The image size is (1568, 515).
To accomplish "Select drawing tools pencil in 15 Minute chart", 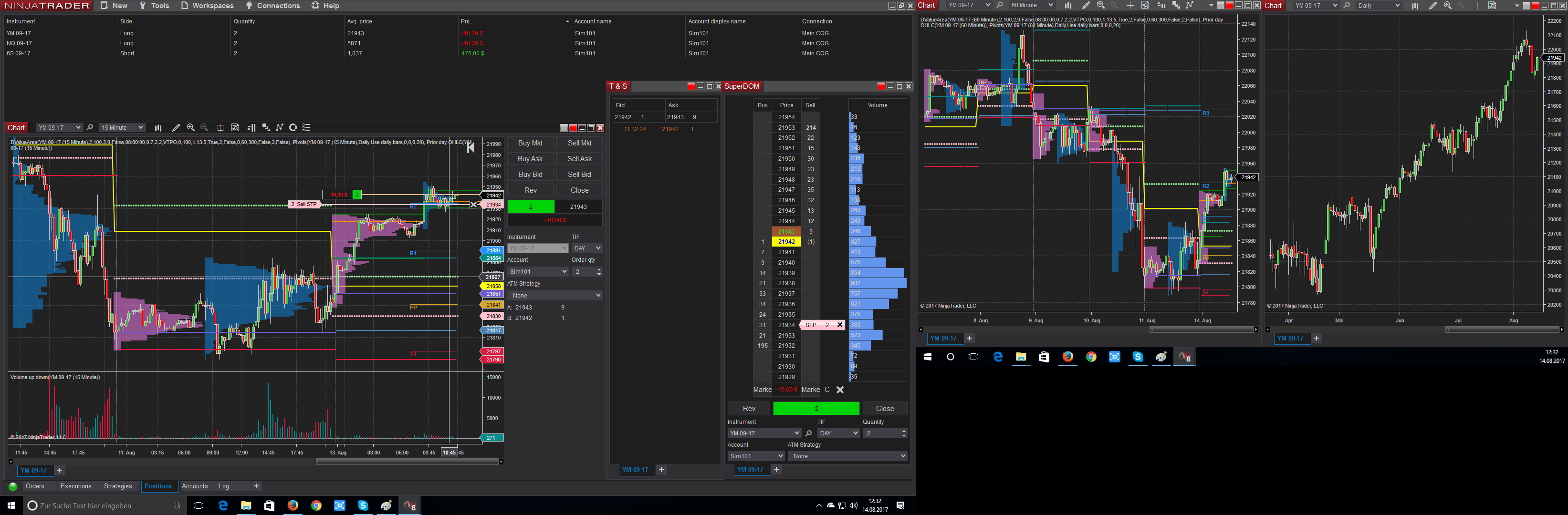I will (x=176, y=128).
